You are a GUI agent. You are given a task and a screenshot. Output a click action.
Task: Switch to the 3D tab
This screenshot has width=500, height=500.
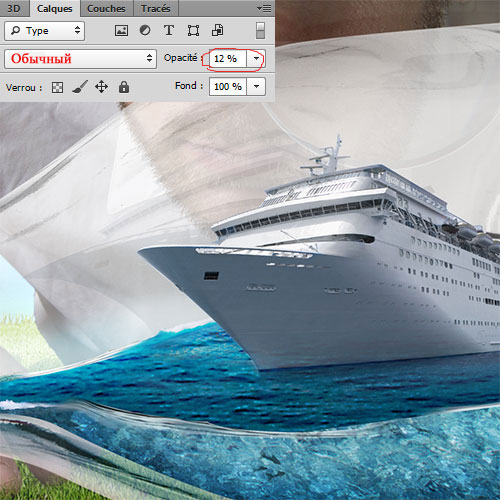[x=14, y=8]
